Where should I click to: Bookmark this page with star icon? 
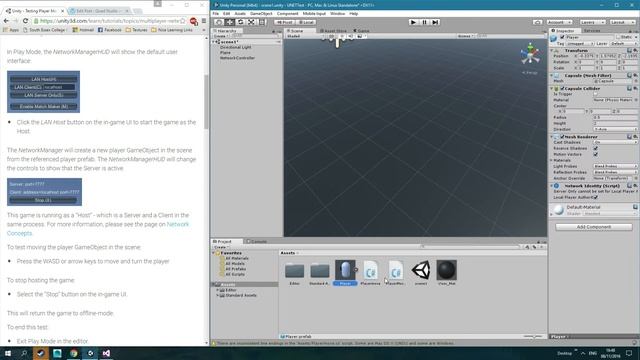tap(182, 20)
